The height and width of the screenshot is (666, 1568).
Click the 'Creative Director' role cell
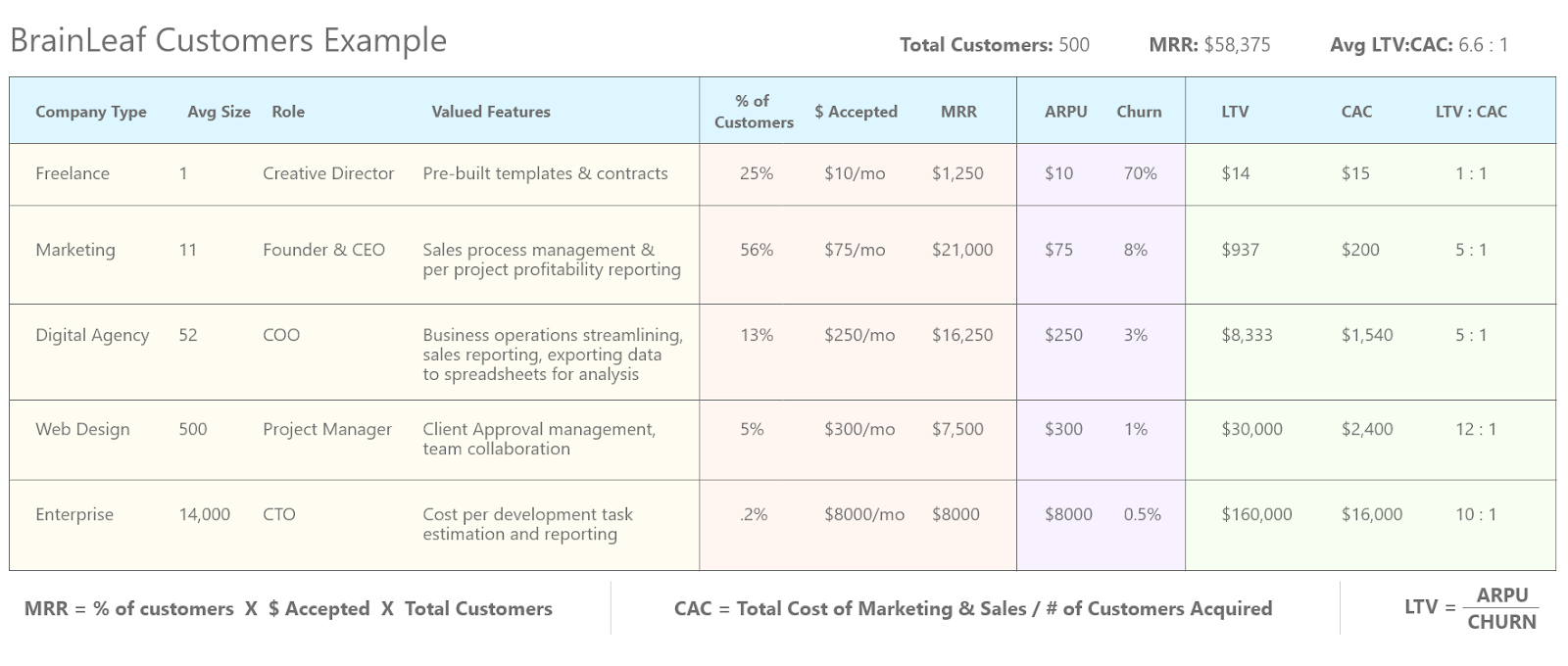coord(328,173)
